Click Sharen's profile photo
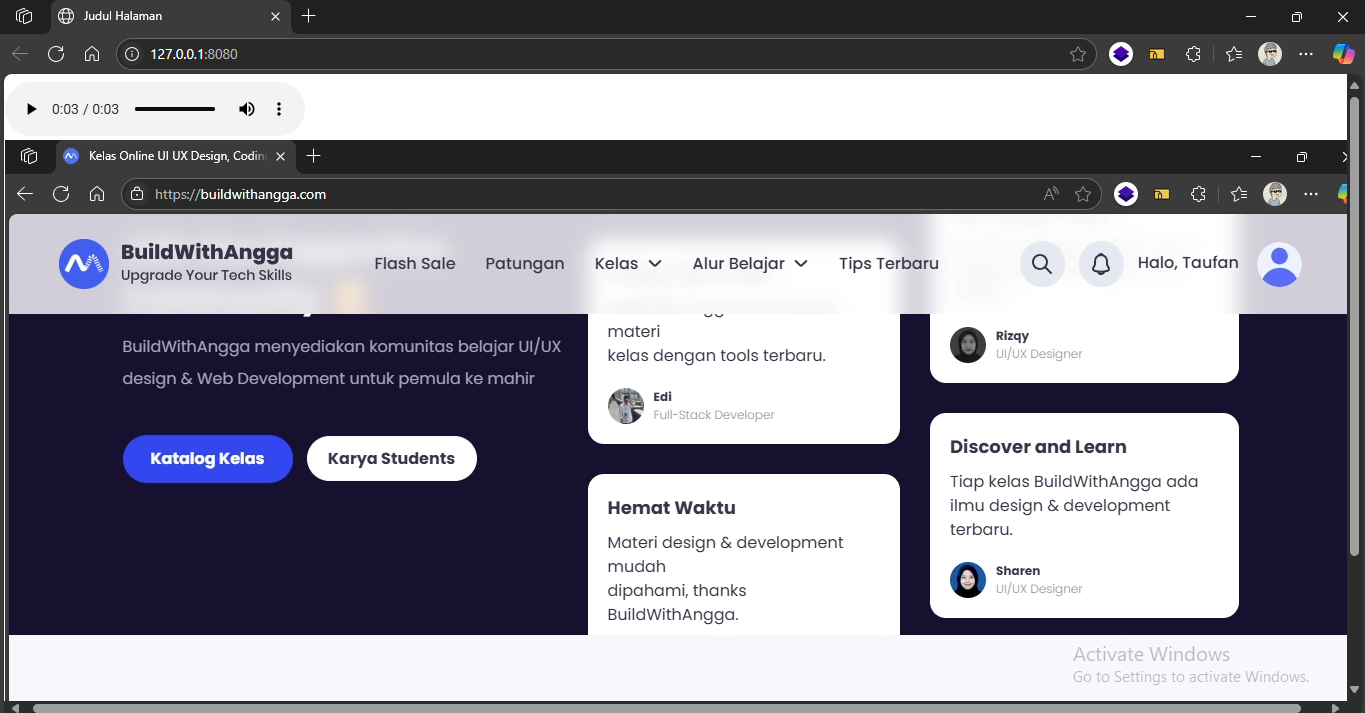The image size is (1365, 713). pyautogui.click(x=968, y=580)
